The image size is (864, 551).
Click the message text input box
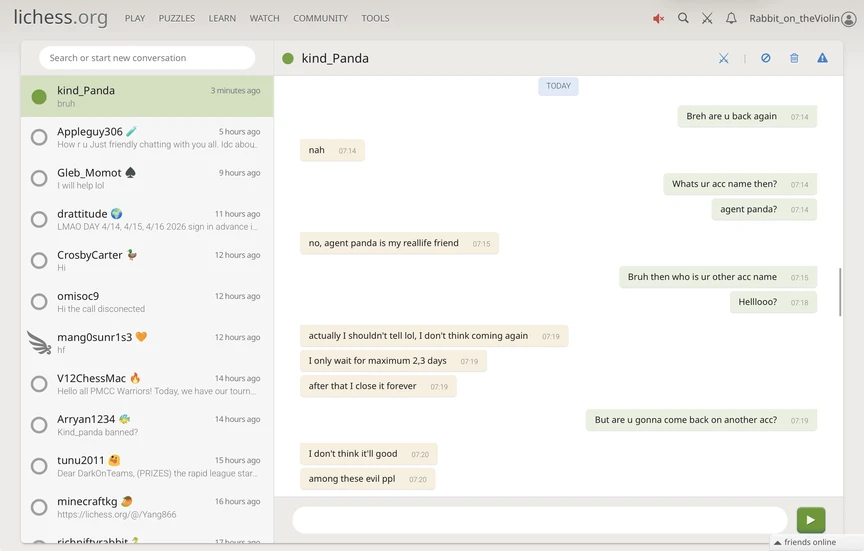[540, 520]
